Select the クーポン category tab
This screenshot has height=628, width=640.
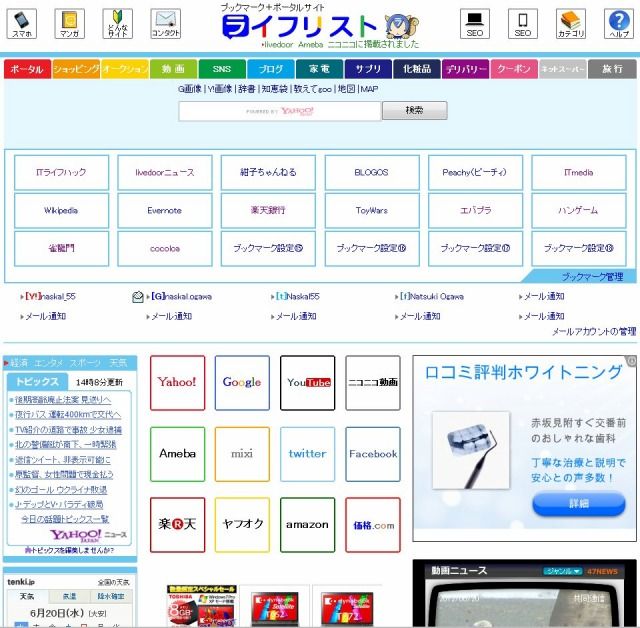[x=514, y=69]
